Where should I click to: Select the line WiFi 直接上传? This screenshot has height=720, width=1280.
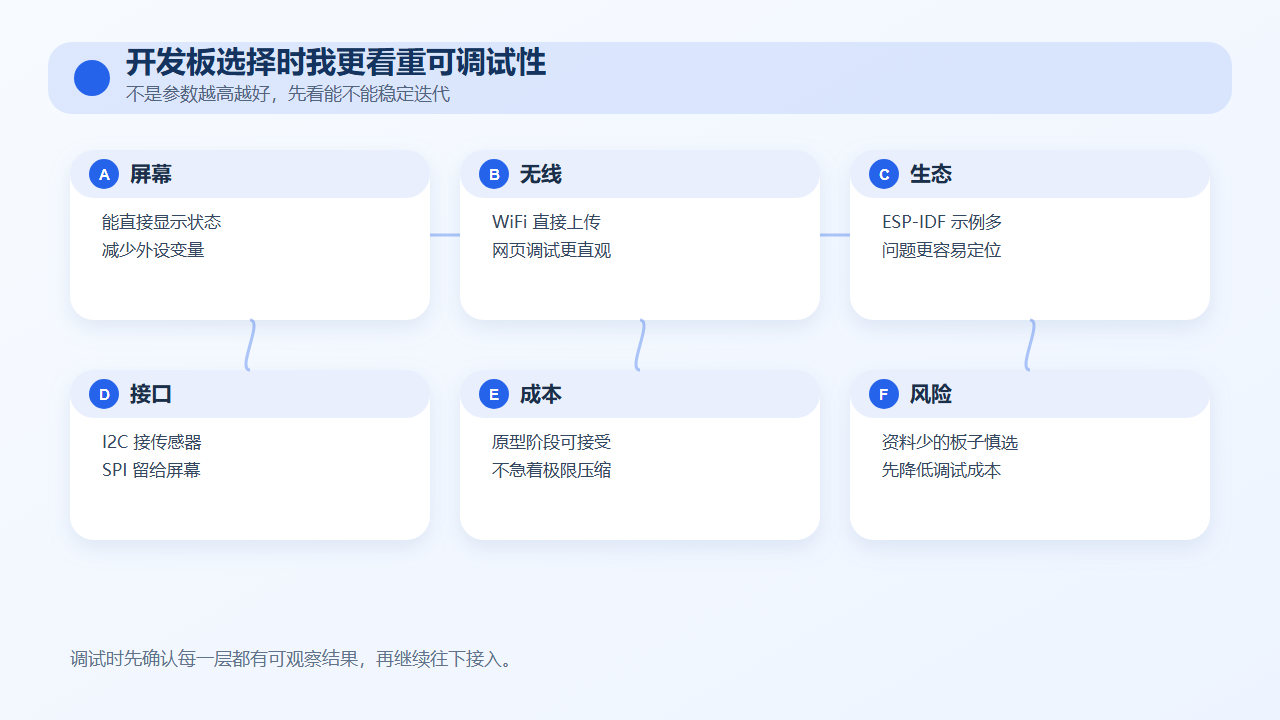coord(546,222)
